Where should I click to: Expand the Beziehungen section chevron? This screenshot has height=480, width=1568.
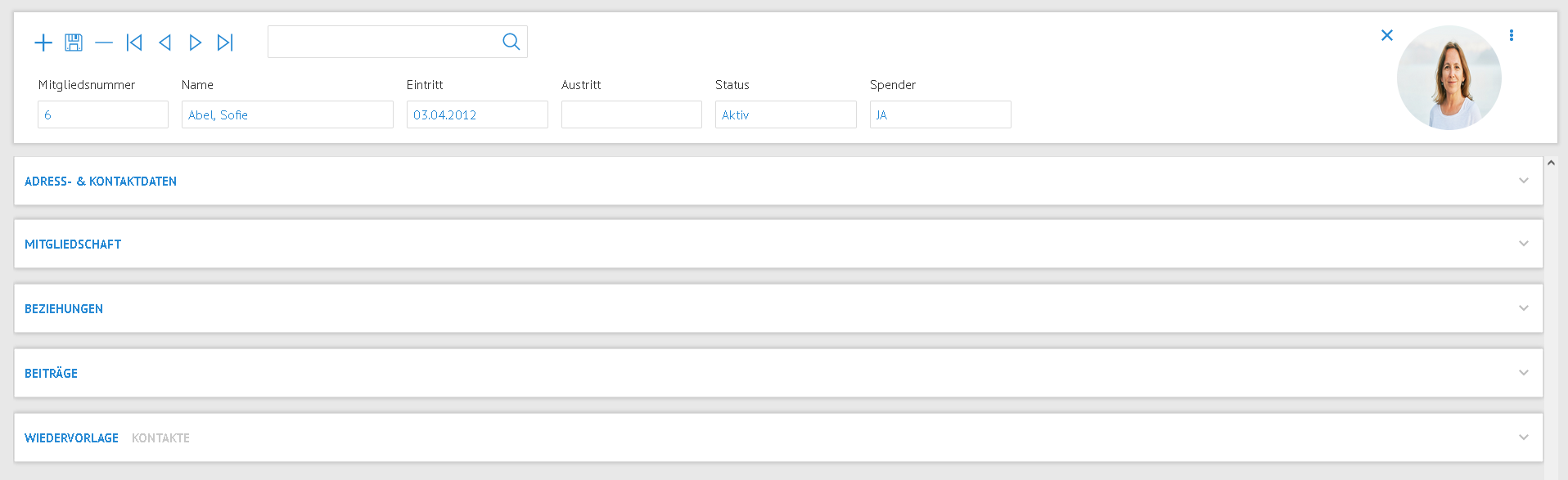tap(1524, 308)
